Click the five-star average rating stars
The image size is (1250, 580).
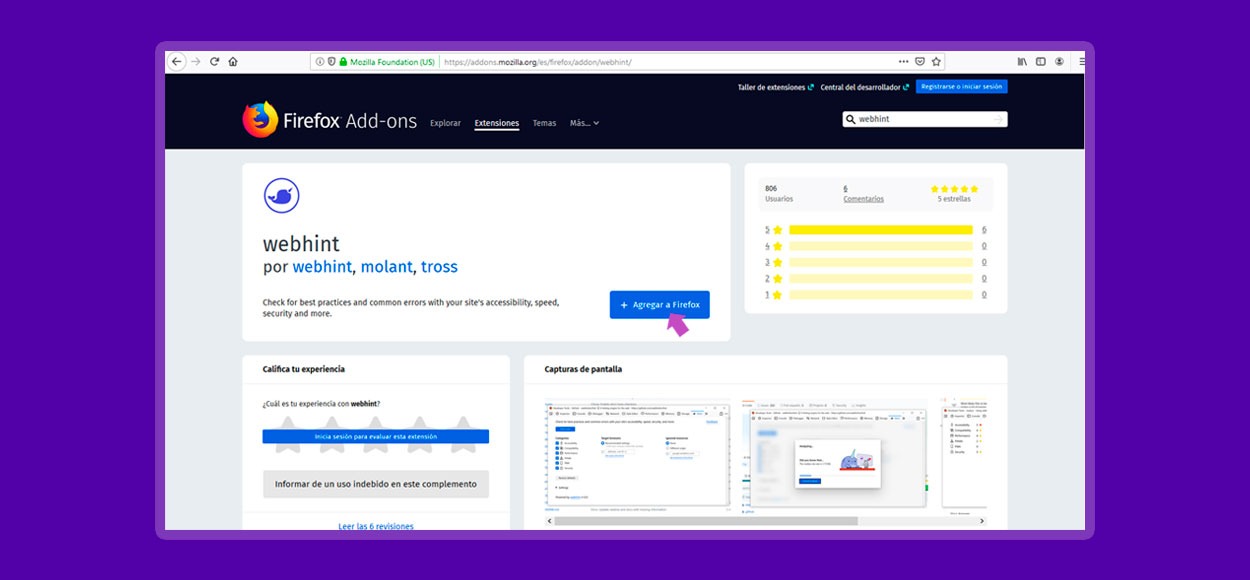[954, 188]
